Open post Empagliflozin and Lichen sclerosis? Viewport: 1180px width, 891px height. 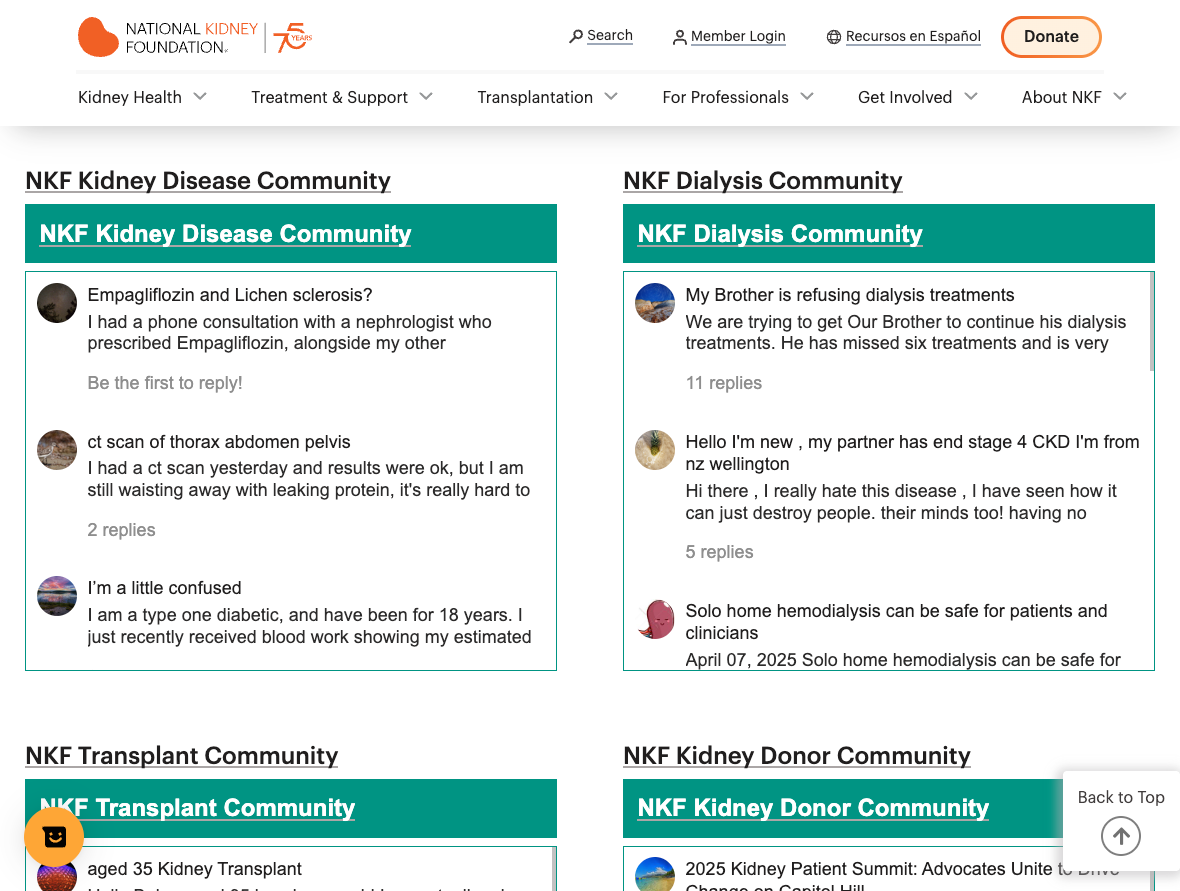(x=230, y=295)
